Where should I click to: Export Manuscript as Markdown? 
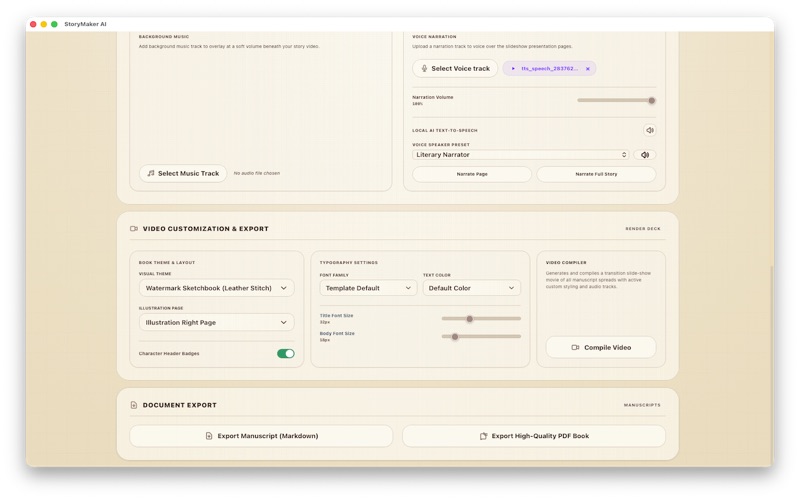point(261,436)
